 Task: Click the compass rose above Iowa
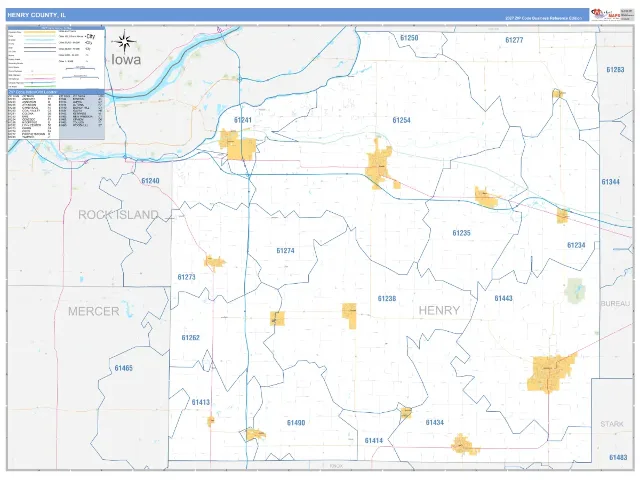[x=125, y=41]
